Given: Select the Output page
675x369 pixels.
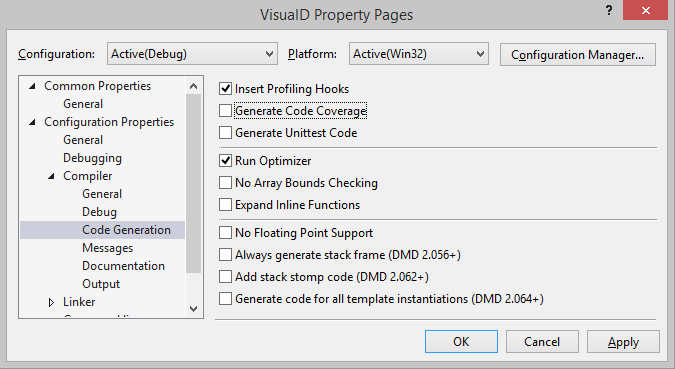Looking at the screenshot, I should click(x=101, y=284).
